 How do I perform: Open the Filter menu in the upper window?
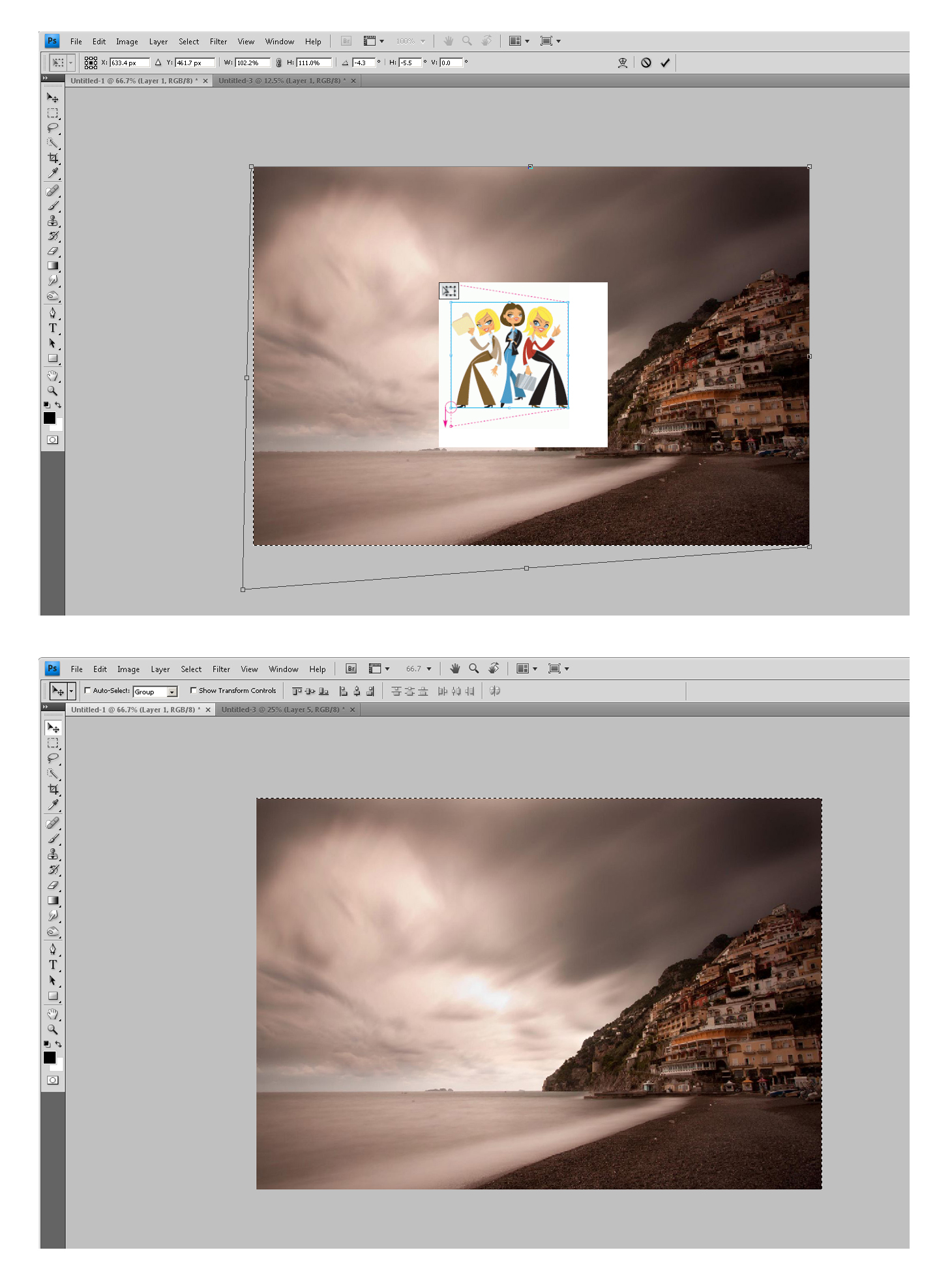pyautogui.click(x=218, y=41)
